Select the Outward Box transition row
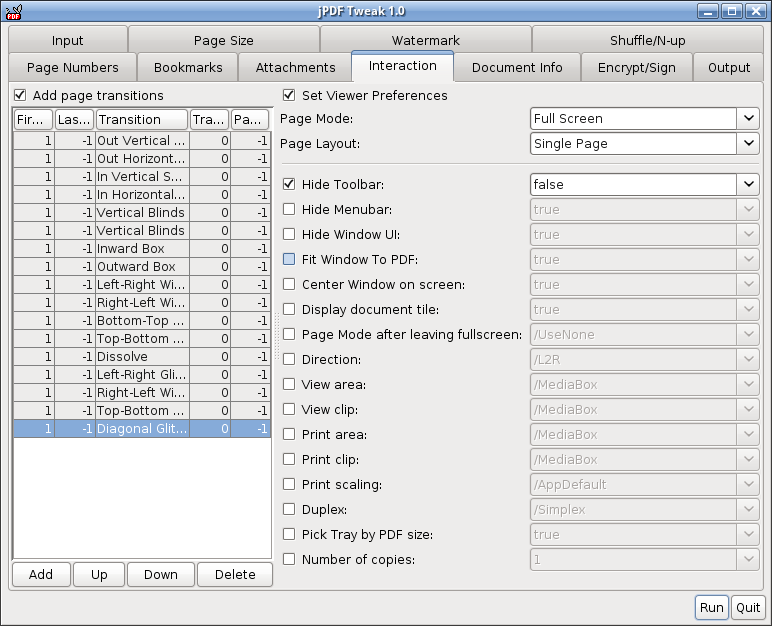This screenshot has width=772, height=626. coord(142,266)
